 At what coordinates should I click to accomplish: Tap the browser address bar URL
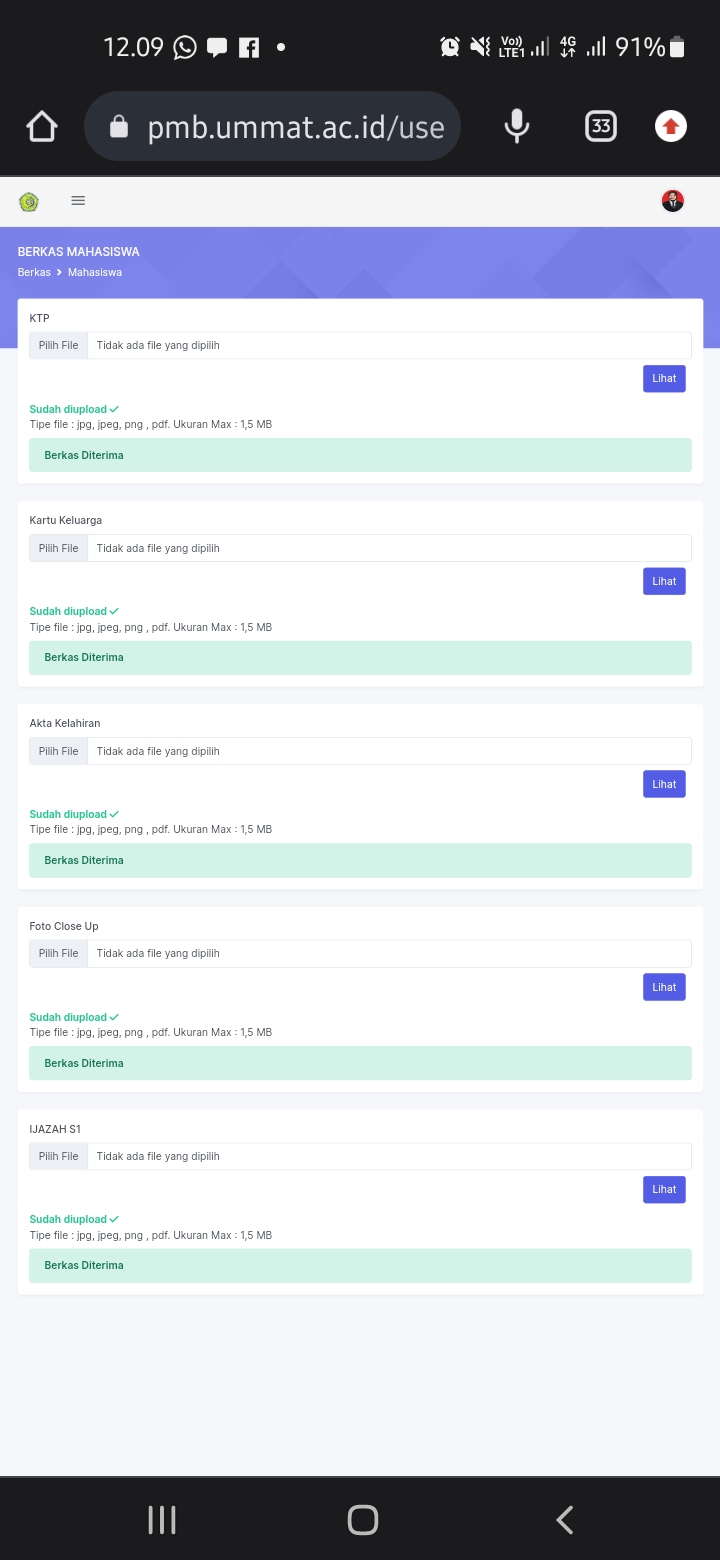[x=295, y=127]
